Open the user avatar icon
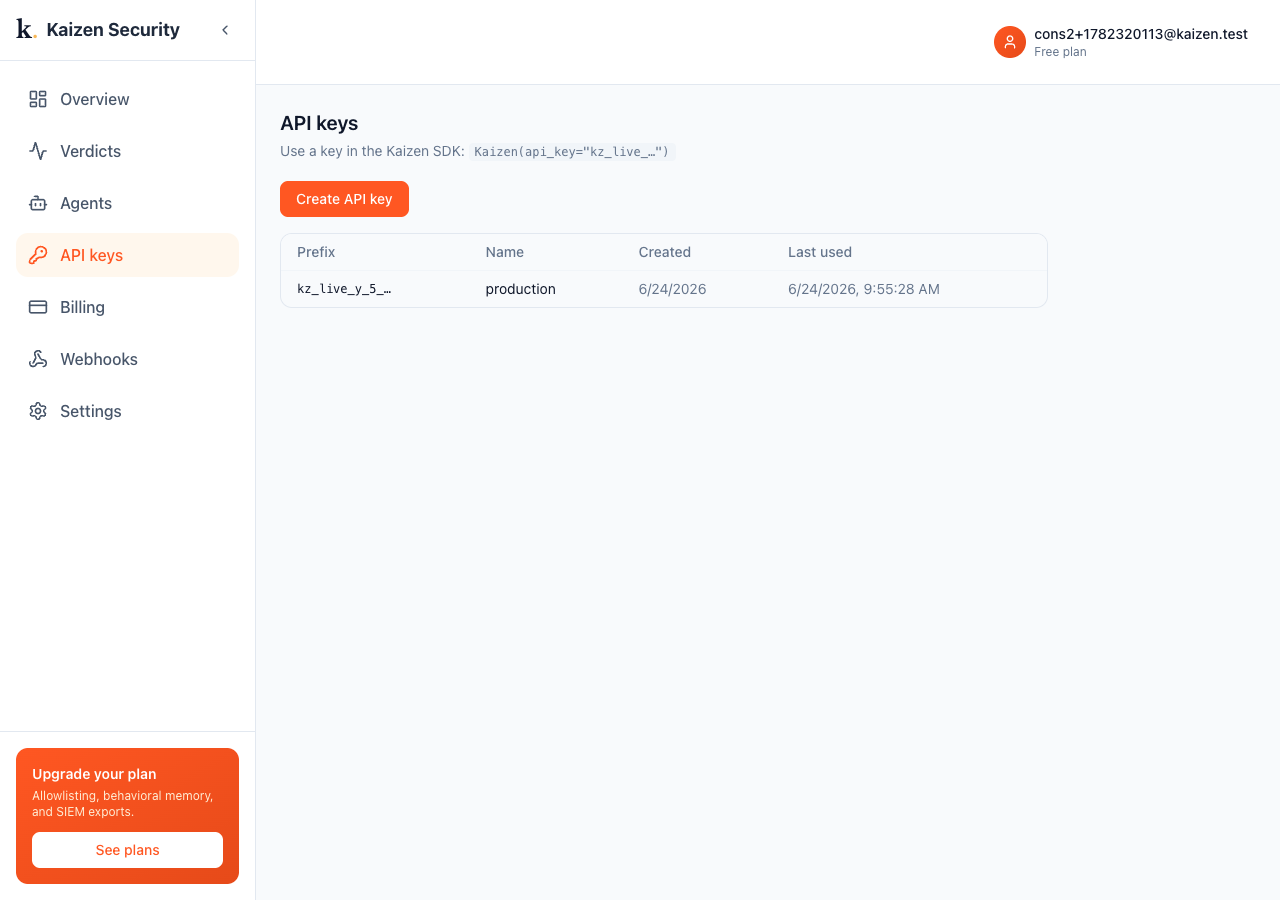The height and width of the screenshot is (900, 1280). coord(1010,42)
